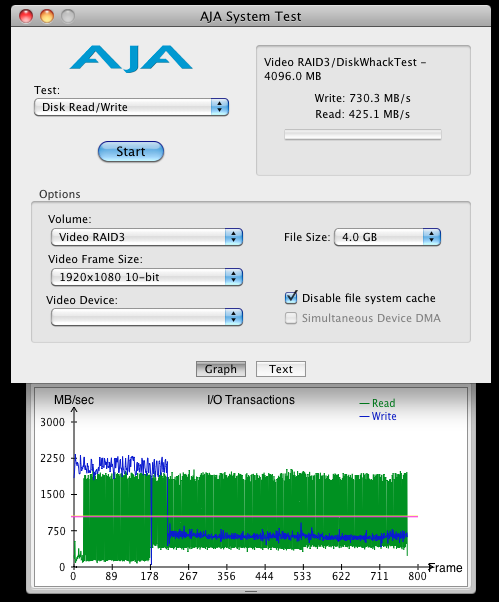
Task: Click the AJA logo
Action: [x=131, y=59]
